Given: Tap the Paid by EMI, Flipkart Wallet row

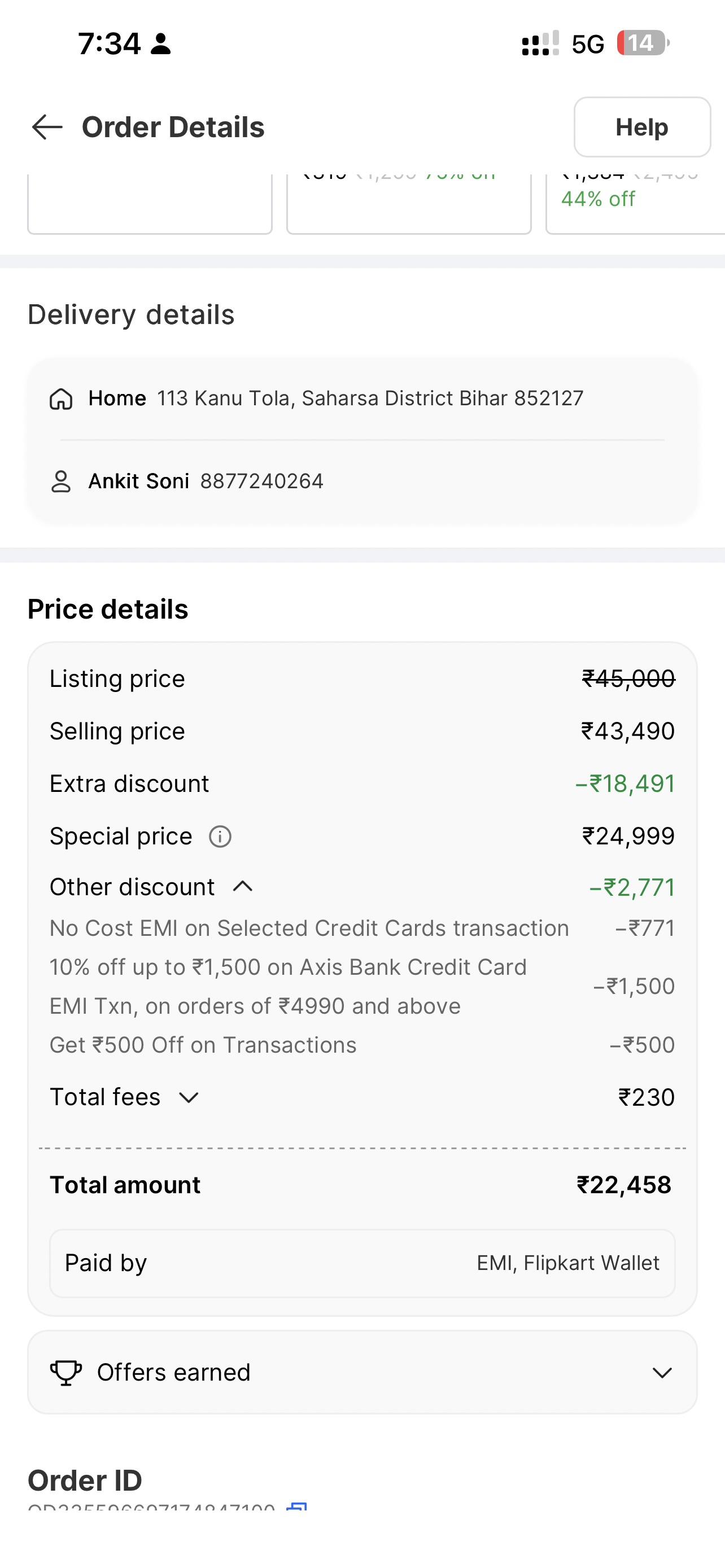Looking at the screenshot, I should click(362, 1263).
